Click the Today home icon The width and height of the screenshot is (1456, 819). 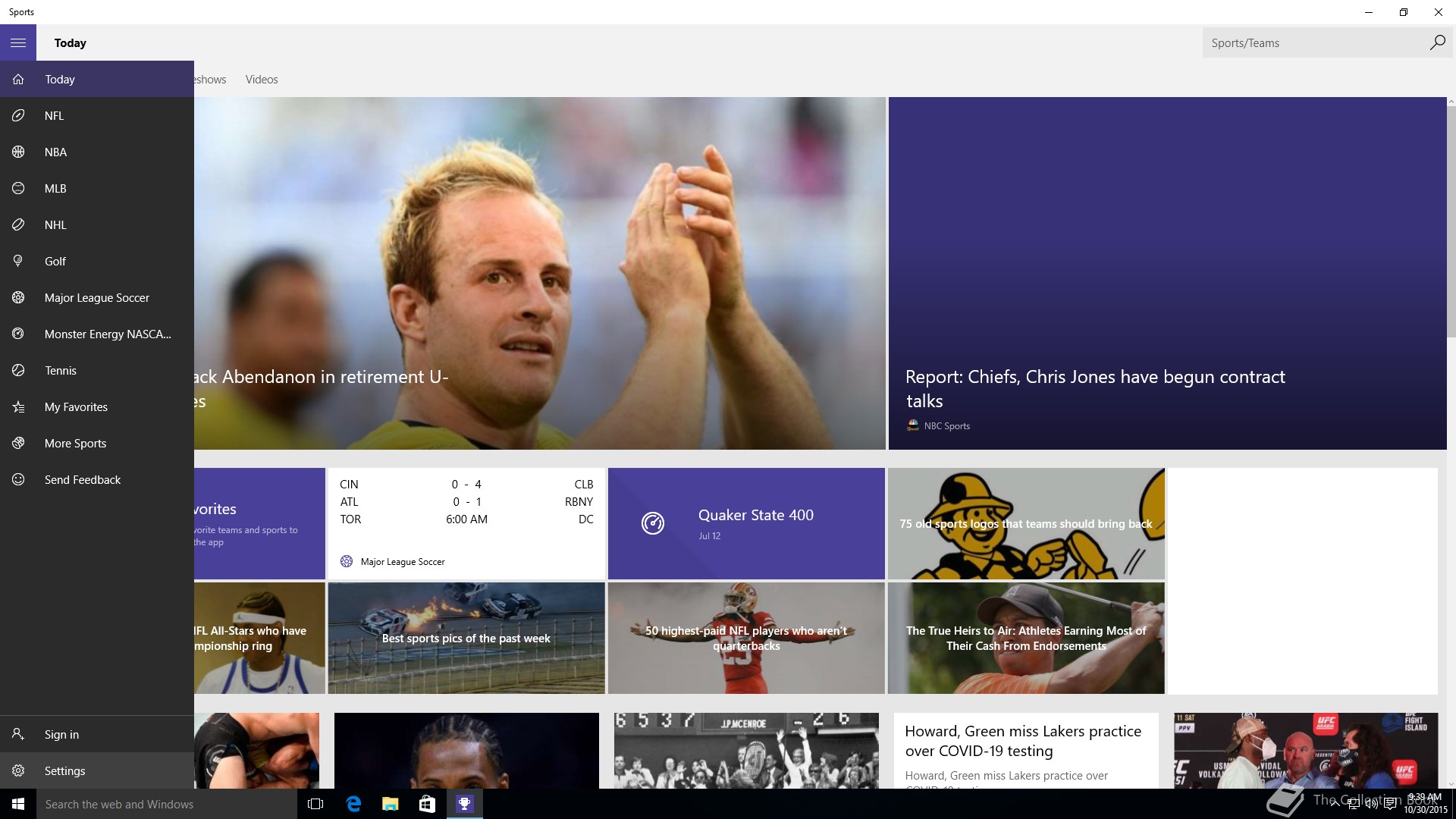[18, 79]
